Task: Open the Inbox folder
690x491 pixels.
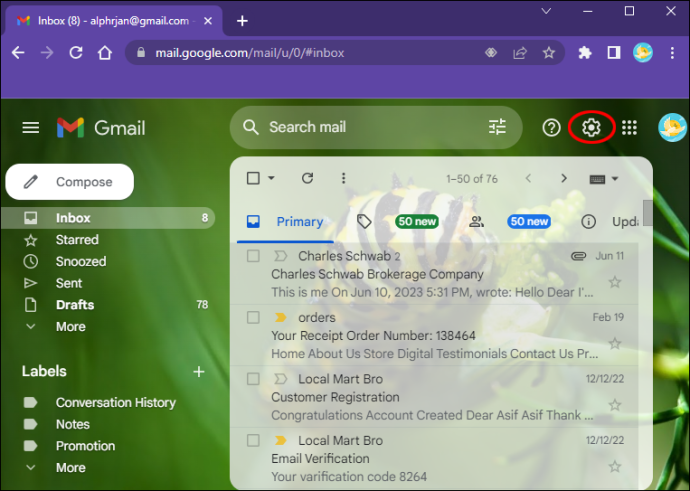Action: 108,218
